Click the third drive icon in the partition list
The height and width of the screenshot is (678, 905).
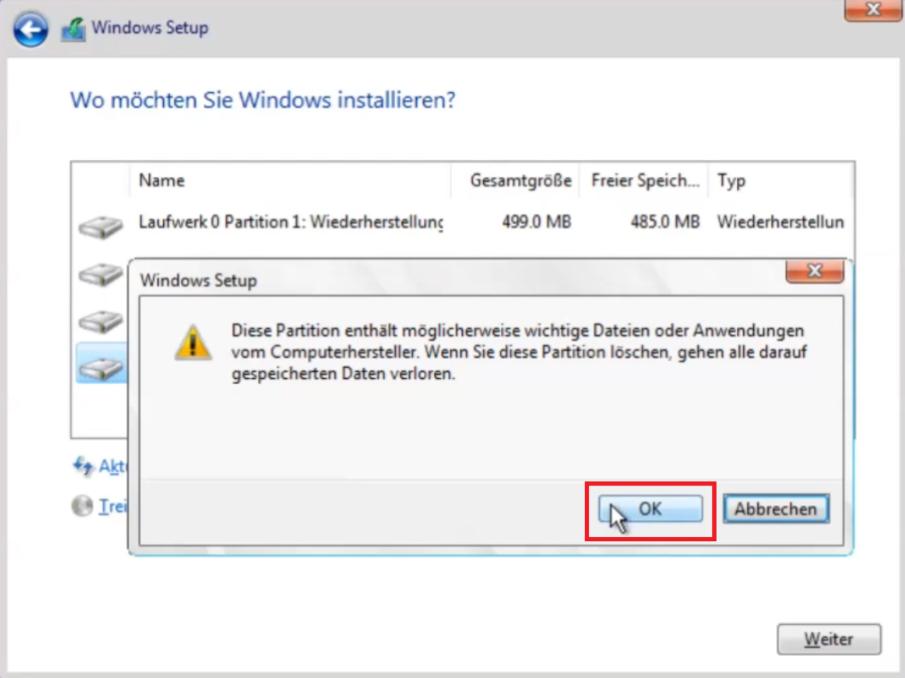pos(99,320)
